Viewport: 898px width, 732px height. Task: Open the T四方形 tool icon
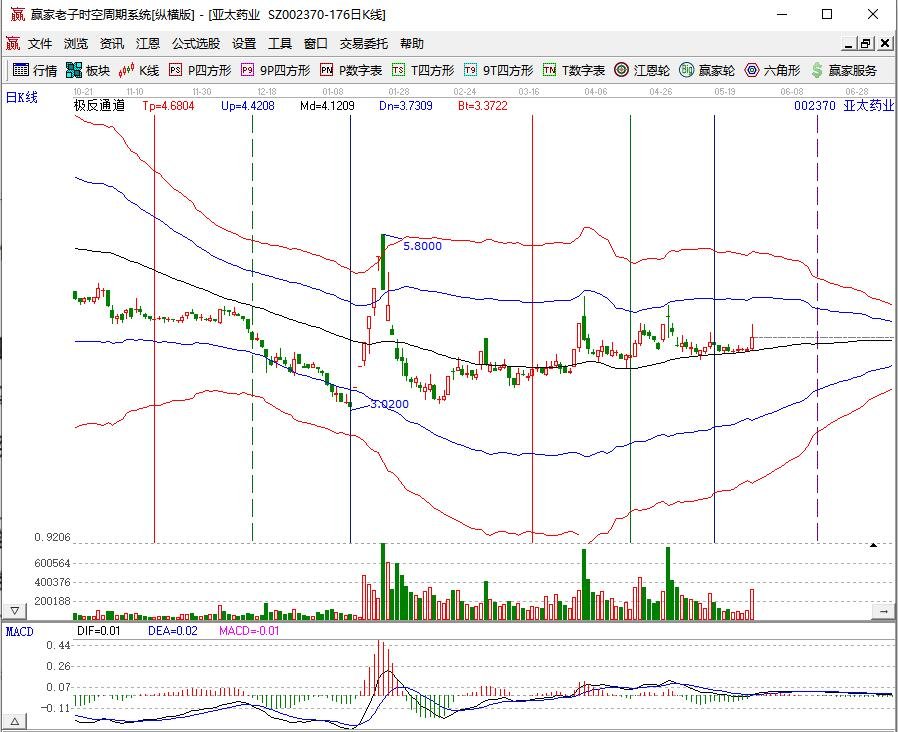pos(399,70)
